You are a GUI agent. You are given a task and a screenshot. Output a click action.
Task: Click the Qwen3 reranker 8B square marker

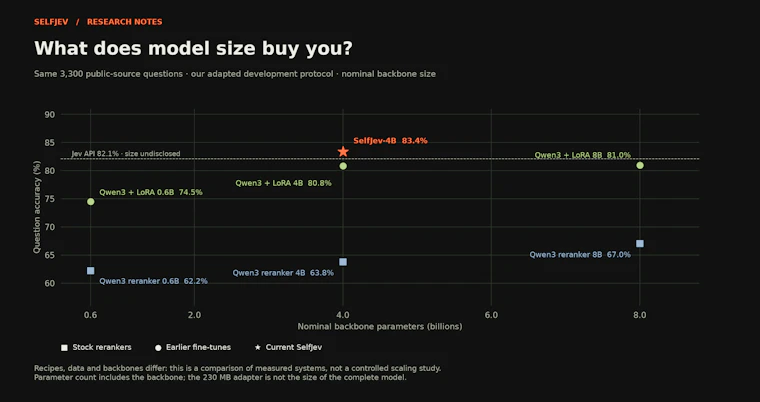point(640,243)
